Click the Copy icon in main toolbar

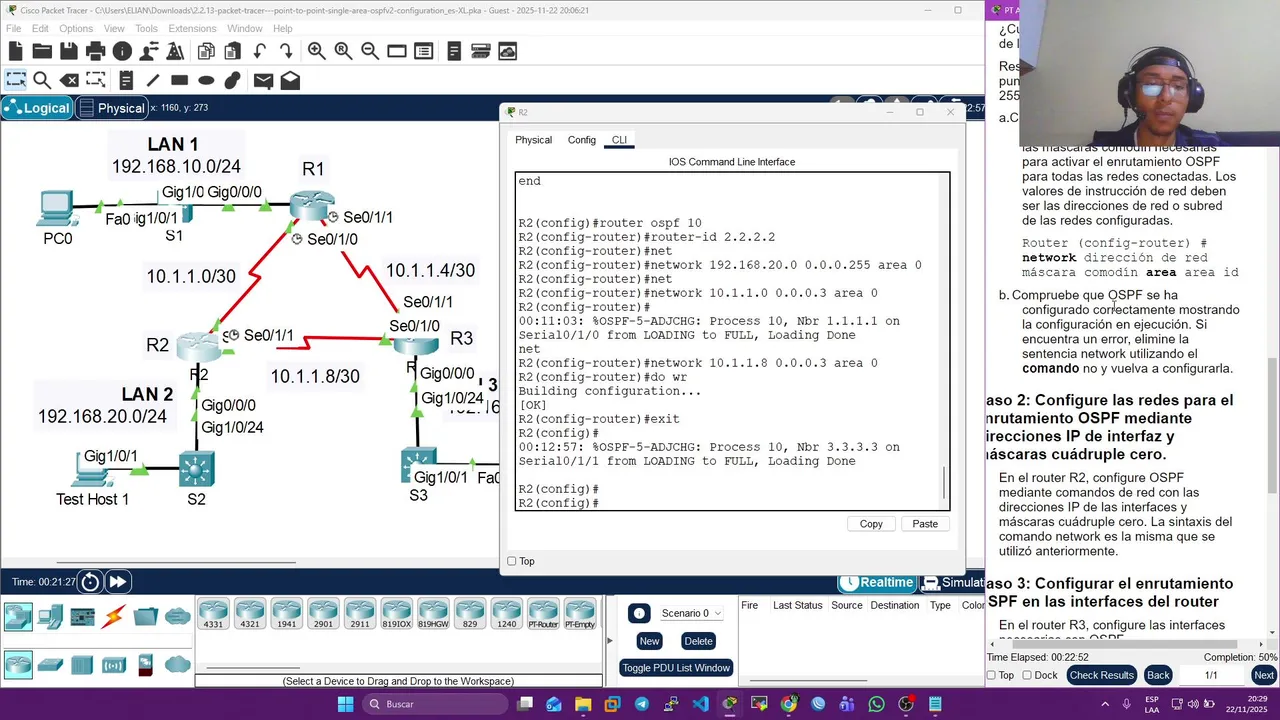point(206,51)
